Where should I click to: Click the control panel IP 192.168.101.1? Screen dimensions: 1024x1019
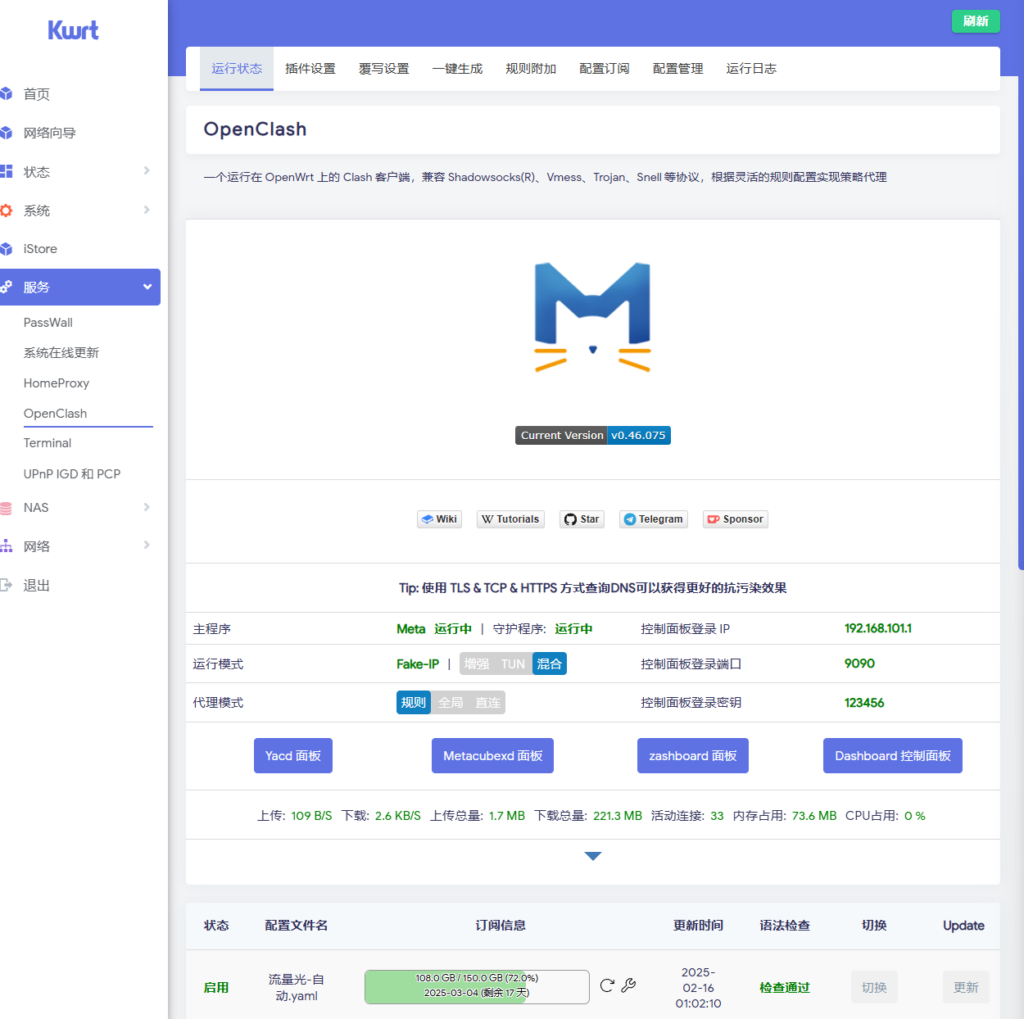coord(878,628)
